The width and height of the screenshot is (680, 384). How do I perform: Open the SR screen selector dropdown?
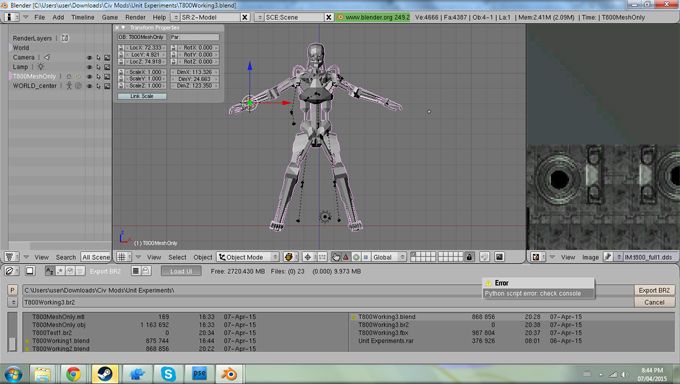coord(176,17)
